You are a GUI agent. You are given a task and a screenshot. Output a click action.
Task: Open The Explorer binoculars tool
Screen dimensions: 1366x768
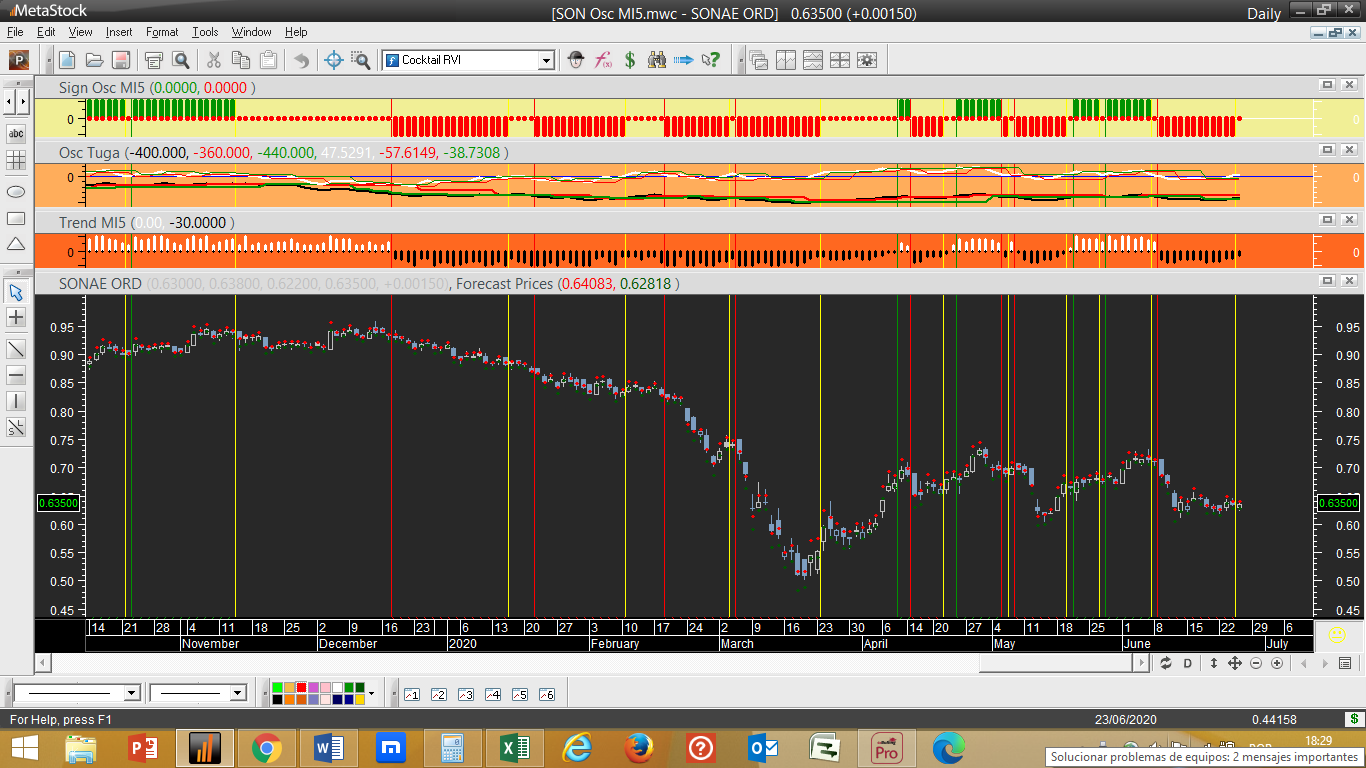click(657, 60)
